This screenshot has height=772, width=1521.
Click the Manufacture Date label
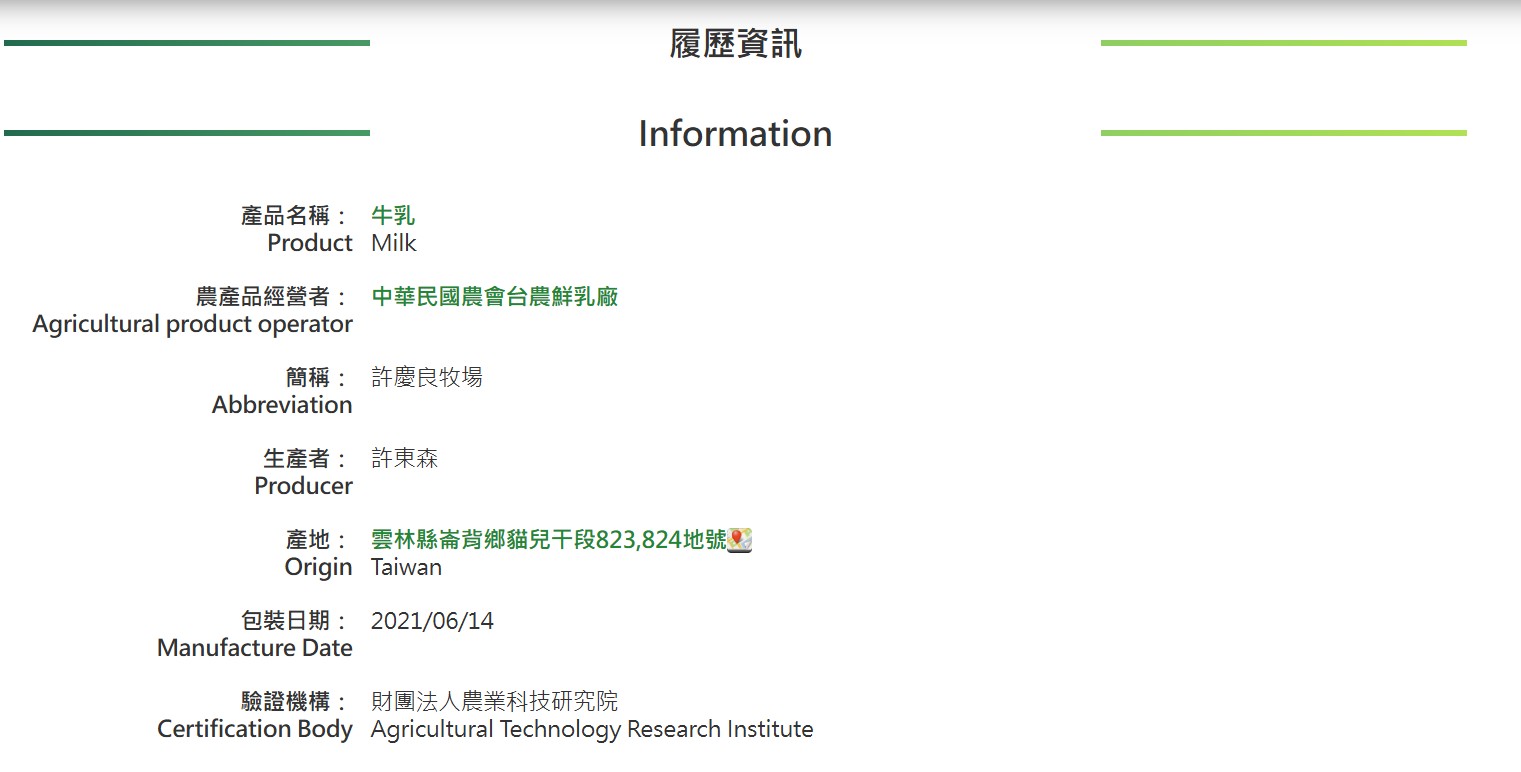click(x=254, y=649)
